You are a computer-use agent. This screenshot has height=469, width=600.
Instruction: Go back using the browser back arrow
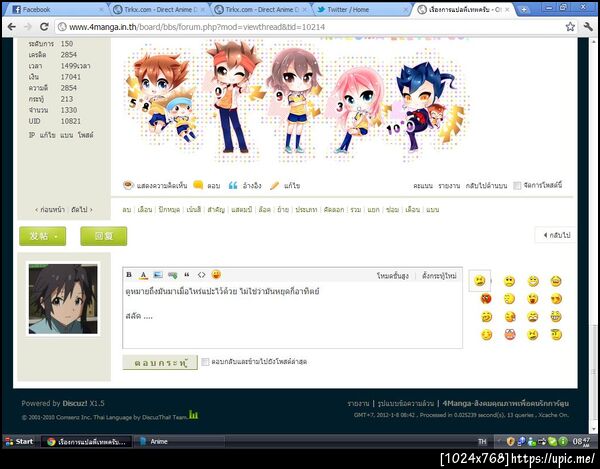pyautogui.click(x=12, y=26)
